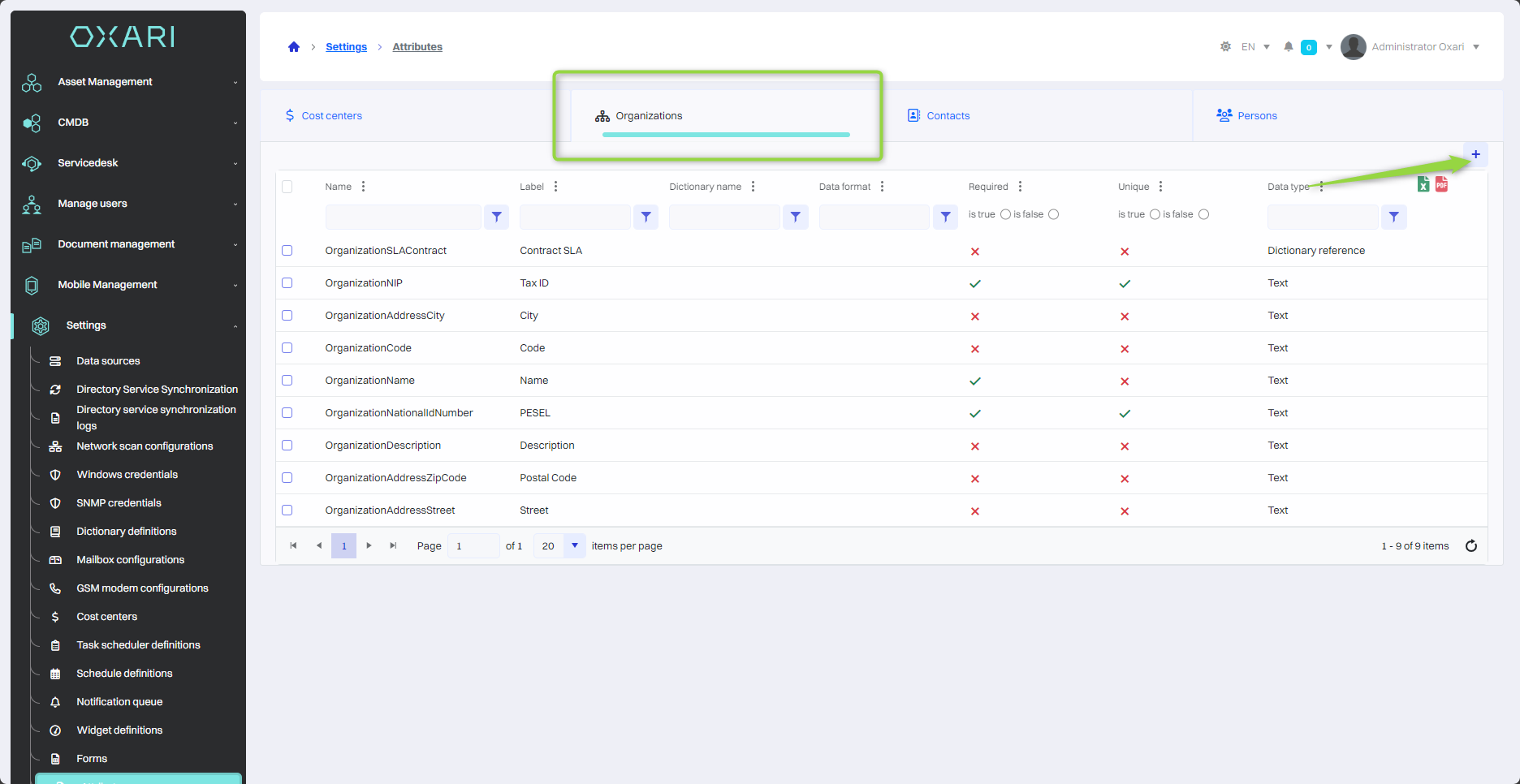Export table to Excel file icon

pos(1423,185)
